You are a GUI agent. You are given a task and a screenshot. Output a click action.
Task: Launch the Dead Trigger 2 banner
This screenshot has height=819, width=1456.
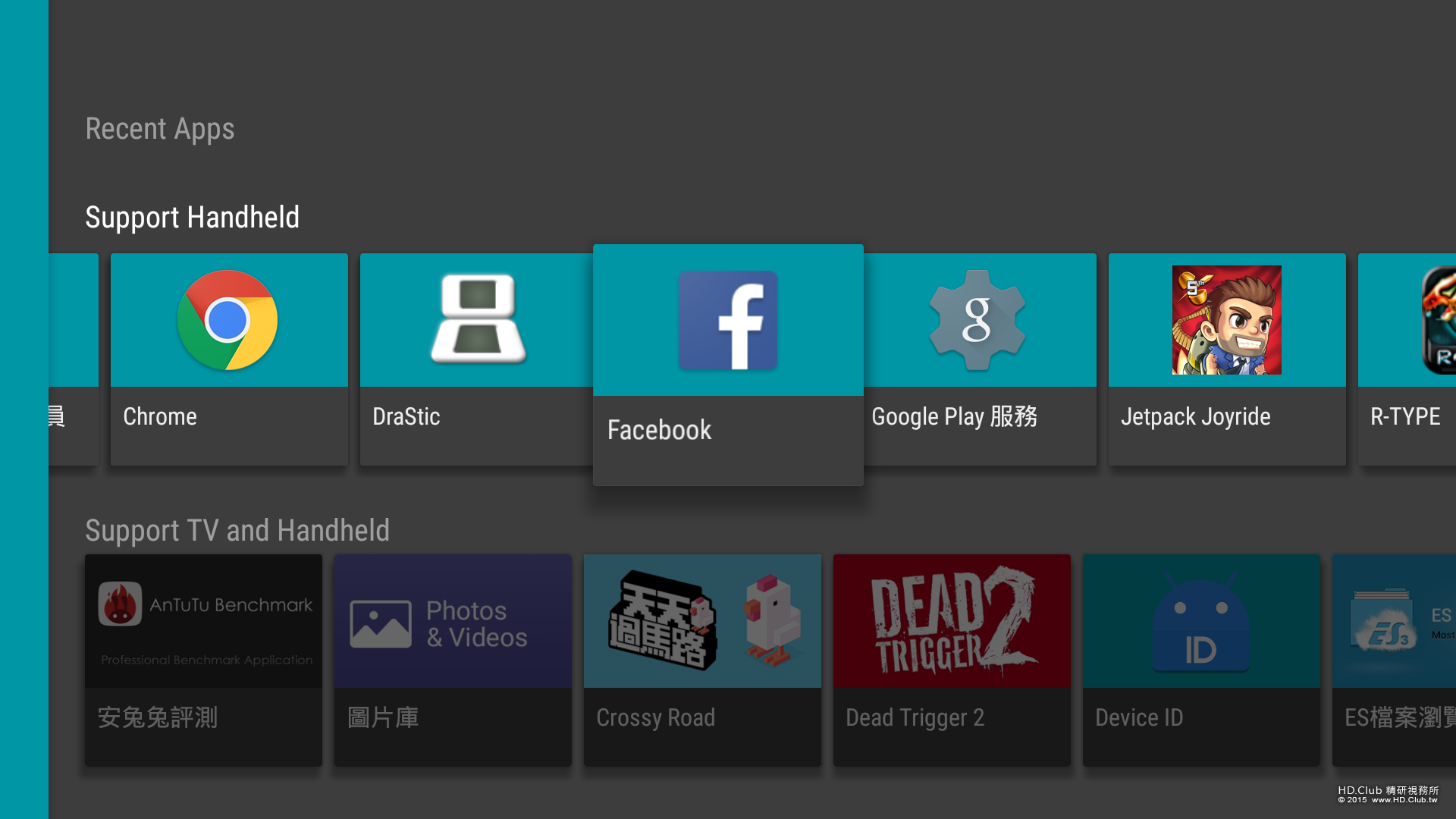[952, 621]
